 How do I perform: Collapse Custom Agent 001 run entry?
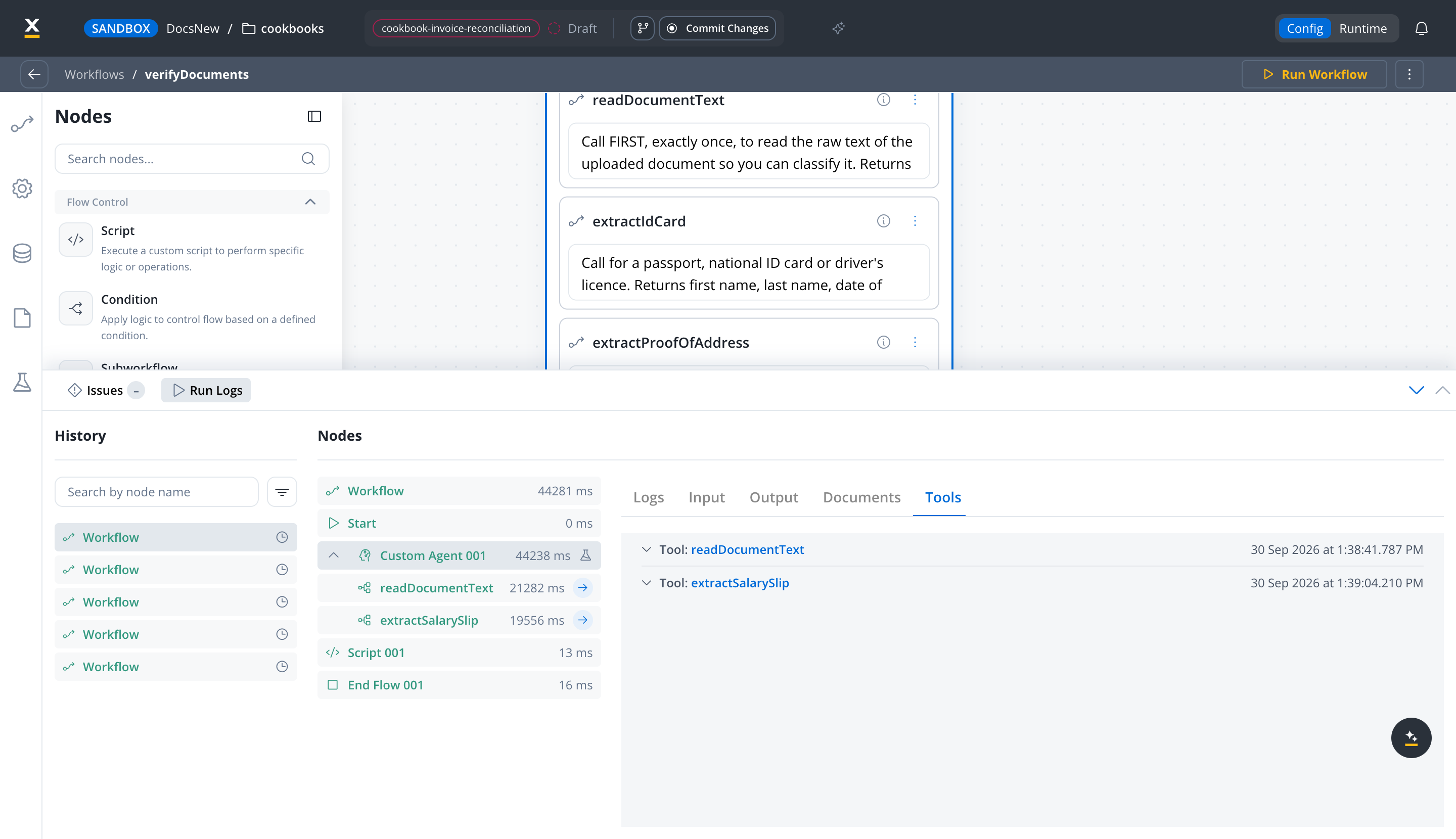[x=333, y=555]
